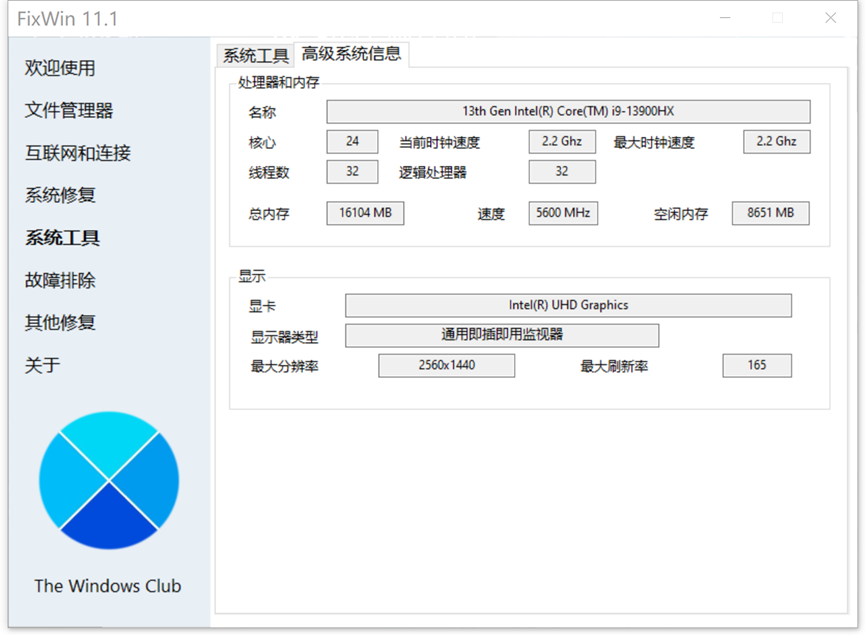Image resolution: width=865 pixels, height=635 pixels.
Task: Click the 显示器类型 field 通用即插即用监视器
Action: pos(502,335)
